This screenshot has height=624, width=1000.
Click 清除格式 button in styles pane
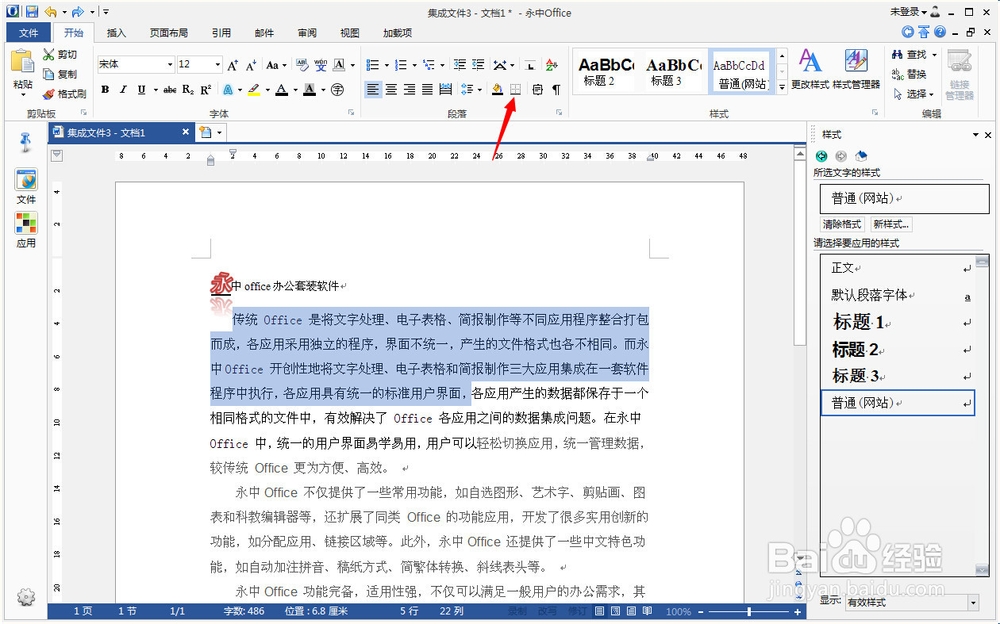[x=841, y=224]
